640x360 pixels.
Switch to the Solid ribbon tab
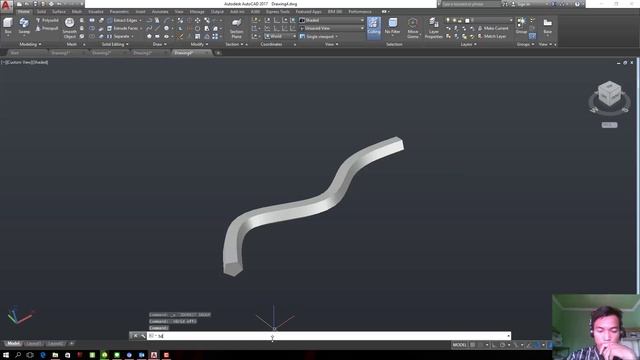tap(42, 12)
